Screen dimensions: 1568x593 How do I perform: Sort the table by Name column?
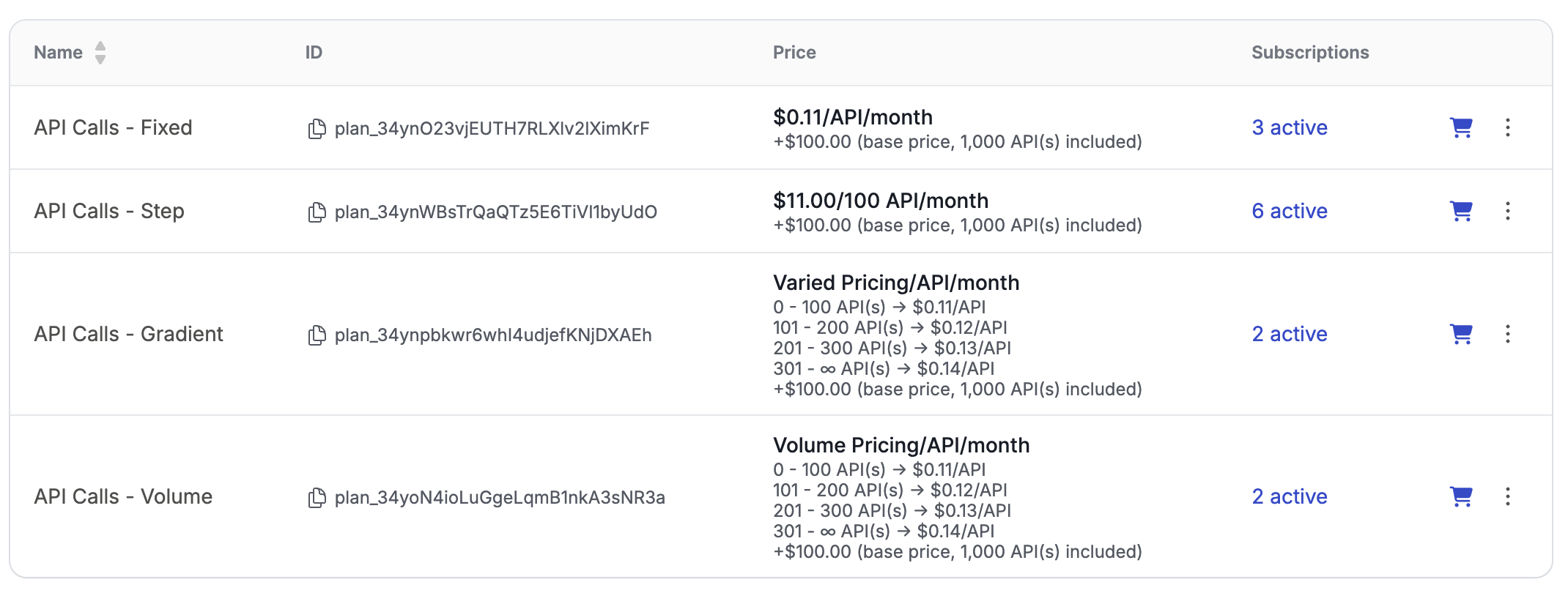click(x=100, y=53)
